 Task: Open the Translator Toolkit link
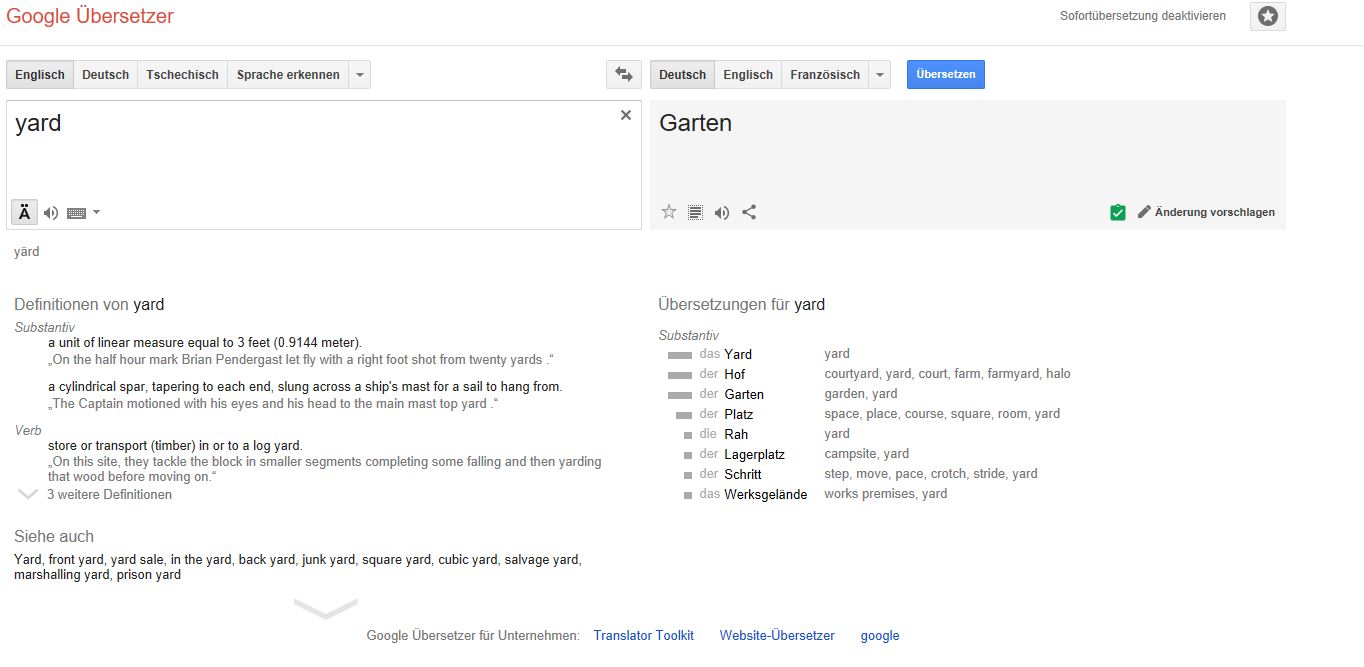[643, 635]
